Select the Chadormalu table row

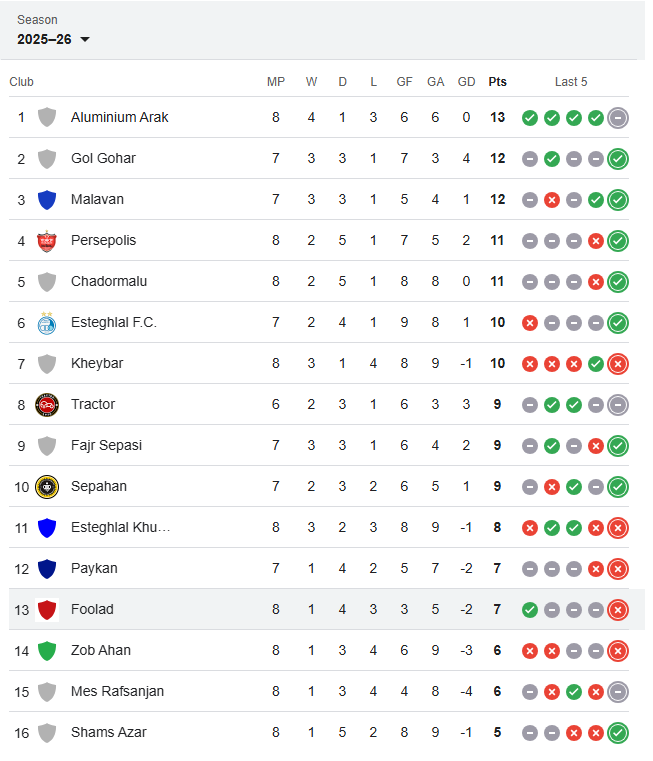click(320, 281)
